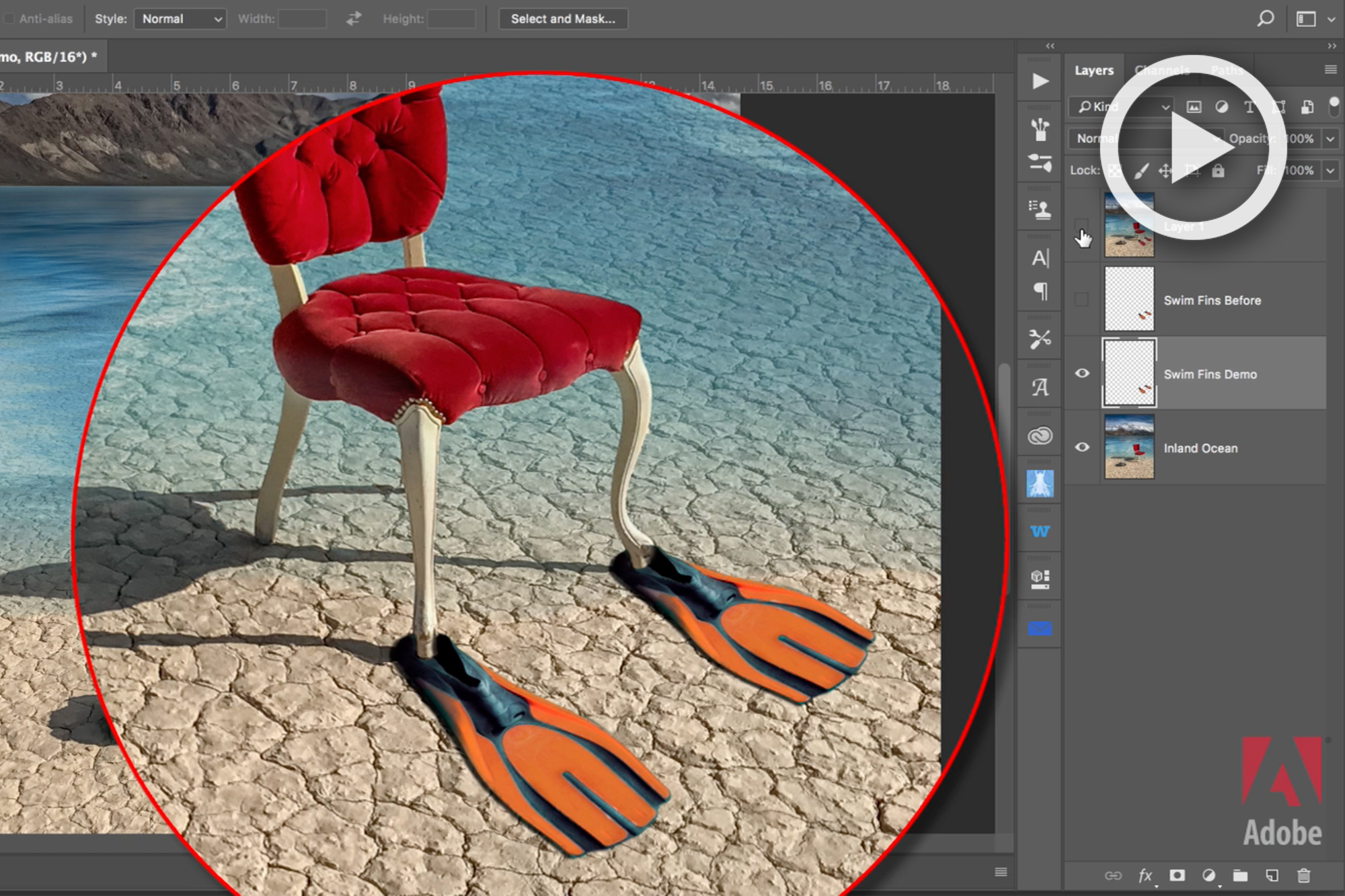This screenshot has width=1345, height=896.
Task: Open the Brushes panel cup icon
Action: [1040, 129]
